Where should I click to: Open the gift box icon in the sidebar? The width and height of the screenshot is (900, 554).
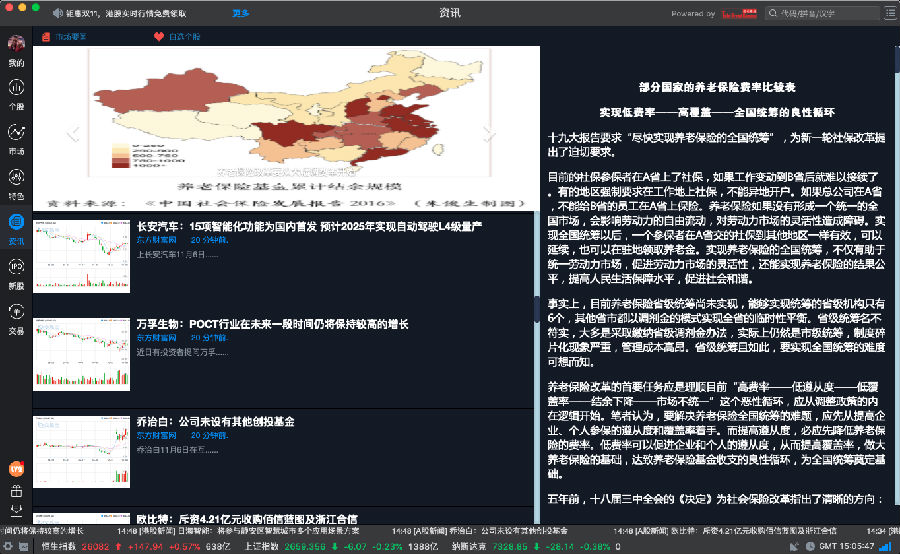click(x=16, y=491)
